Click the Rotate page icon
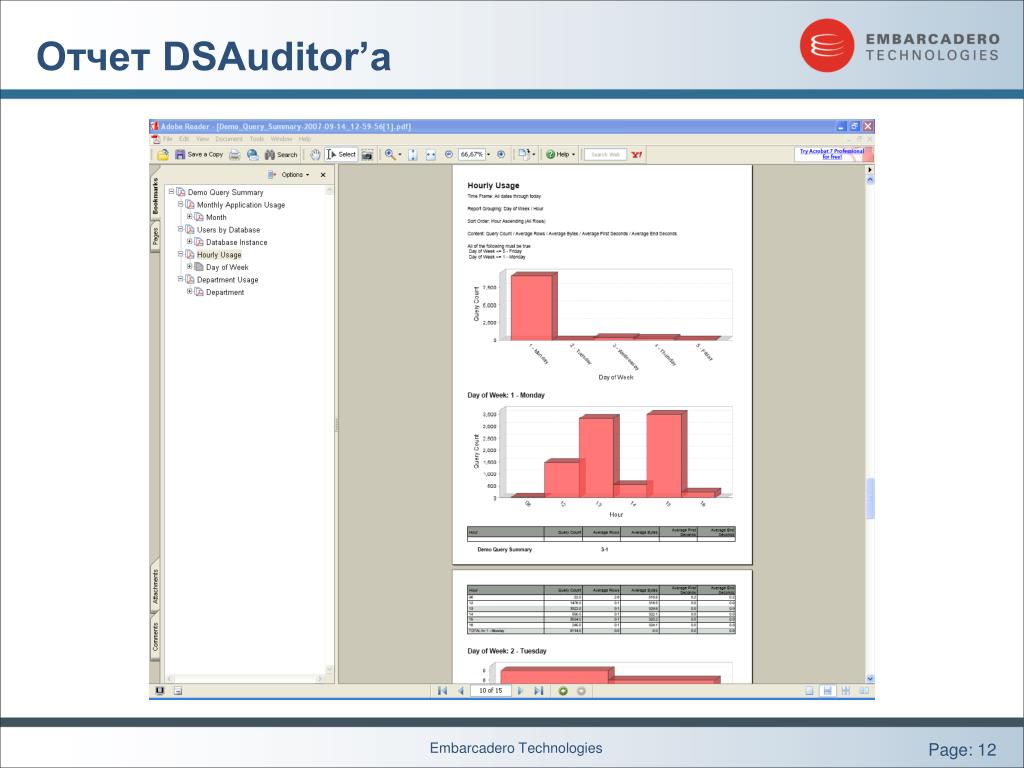 (524, 155)
